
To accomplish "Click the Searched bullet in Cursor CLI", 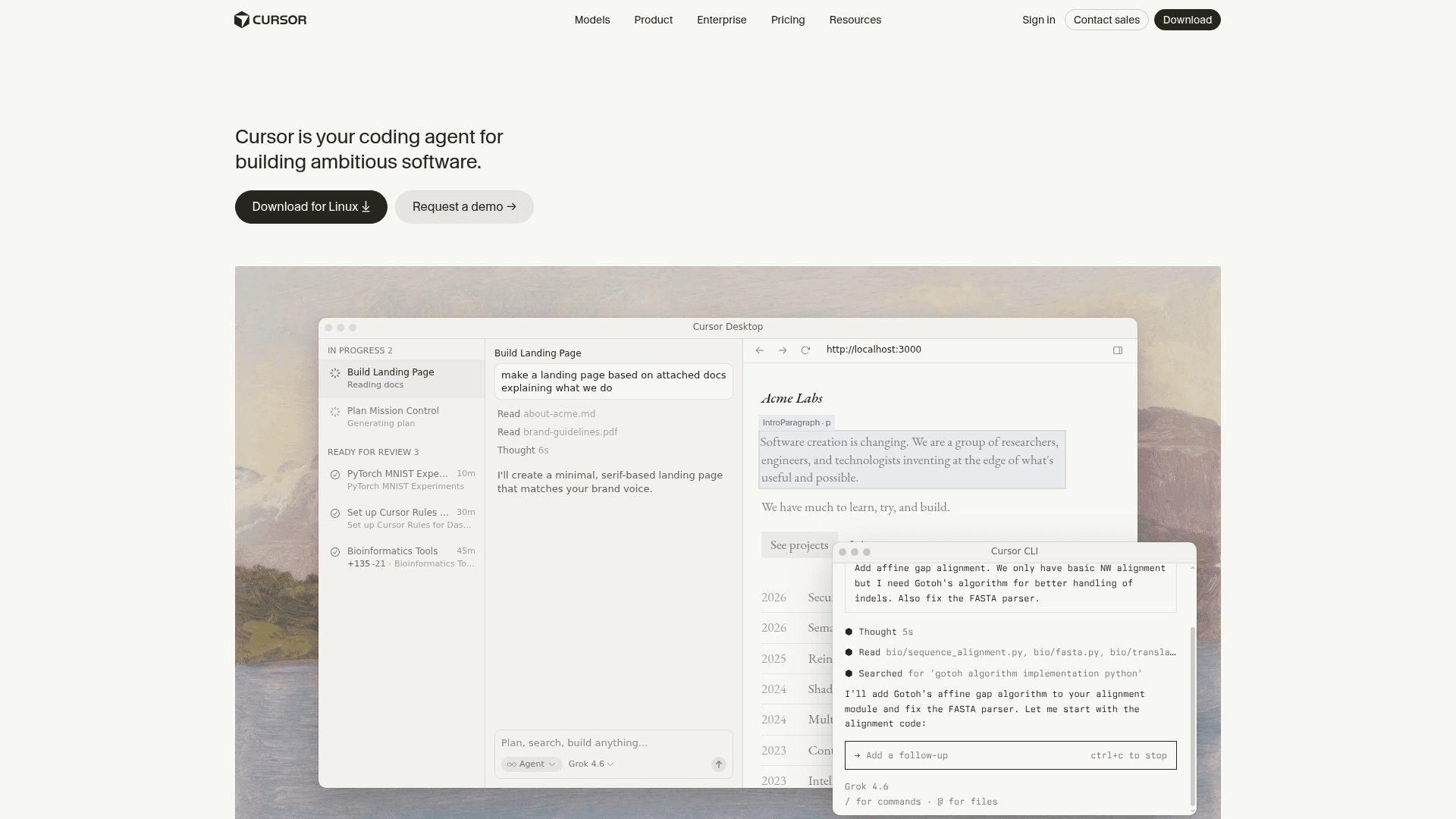I will [x=849, y=673].
